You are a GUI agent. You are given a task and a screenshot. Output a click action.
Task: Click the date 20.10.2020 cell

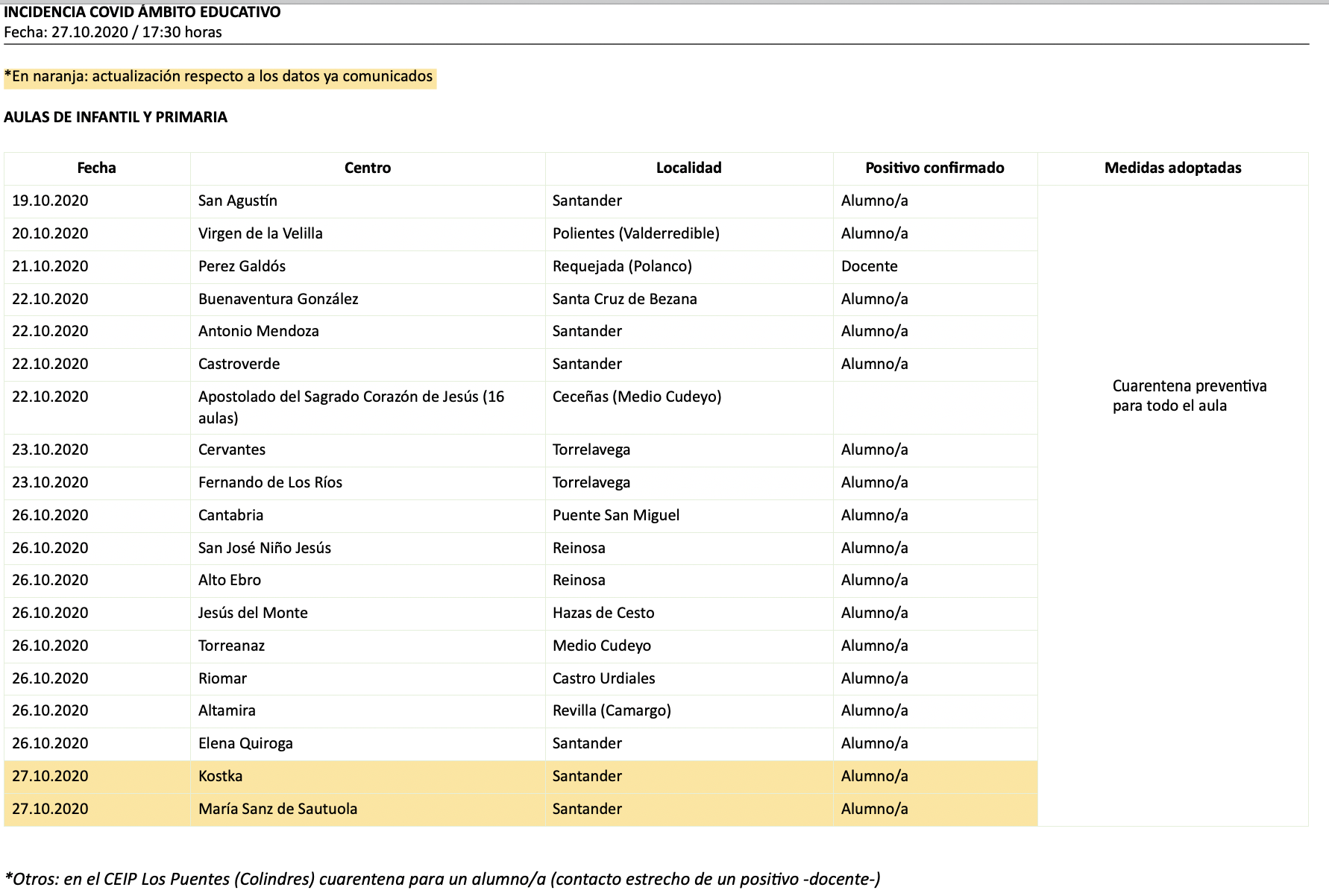coord(50,233)
